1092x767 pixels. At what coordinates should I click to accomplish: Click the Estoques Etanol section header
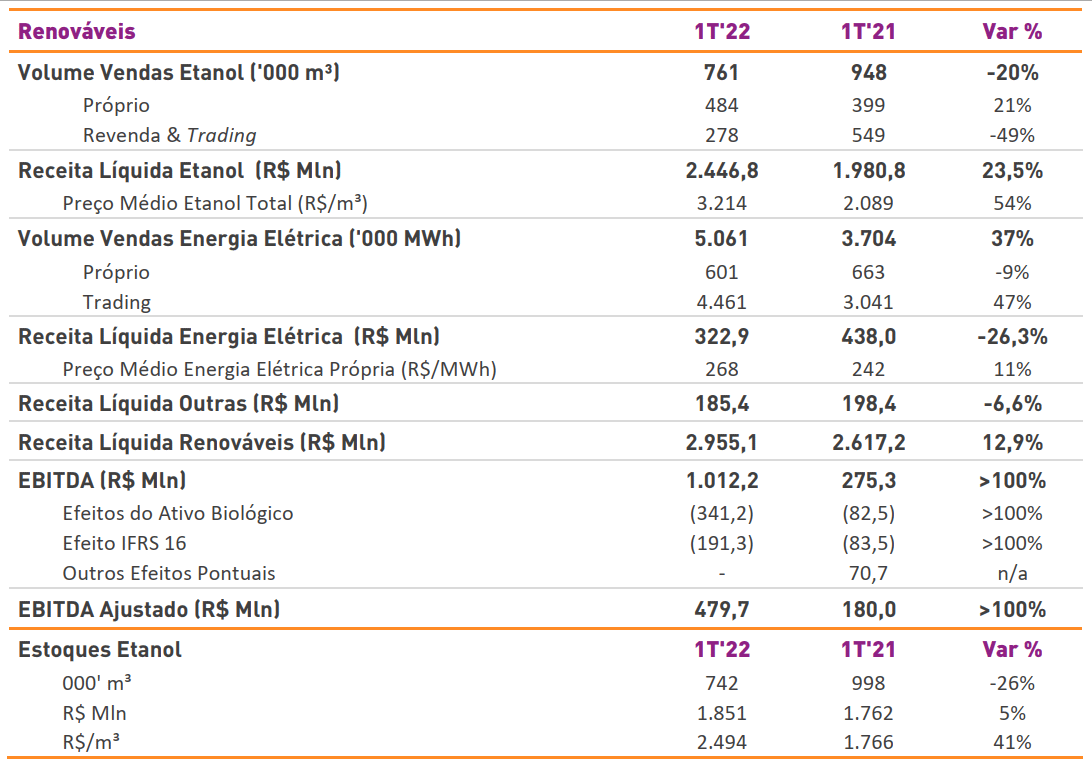pyautogui.click(x=100, y=650)
